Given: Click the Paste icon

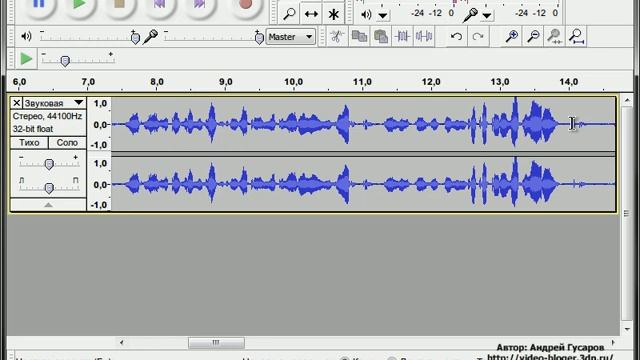Looking at the screenshot, I should click(x=381, y=36).
